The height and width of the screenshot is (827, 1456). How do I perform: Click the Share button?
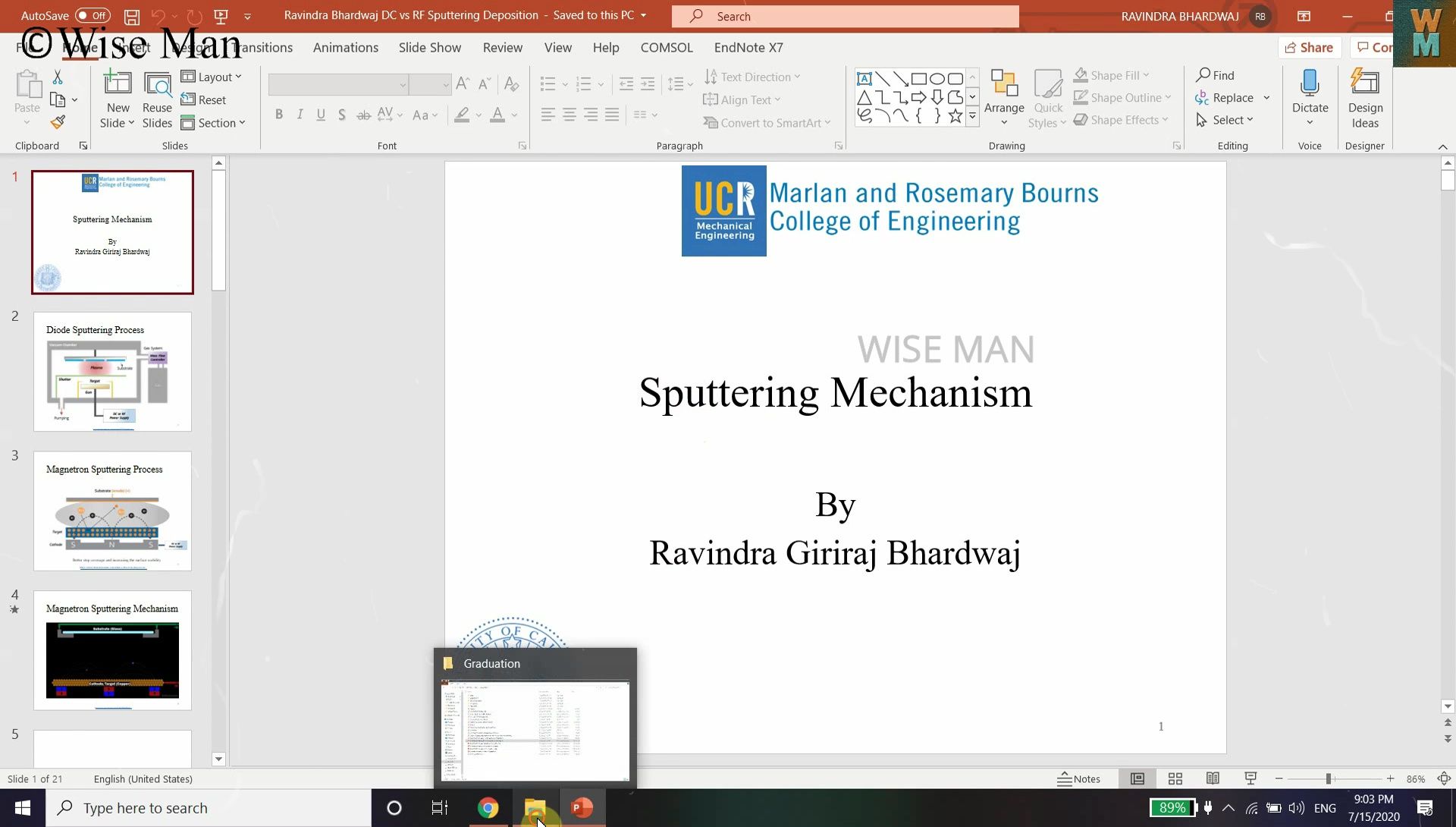1310,47
